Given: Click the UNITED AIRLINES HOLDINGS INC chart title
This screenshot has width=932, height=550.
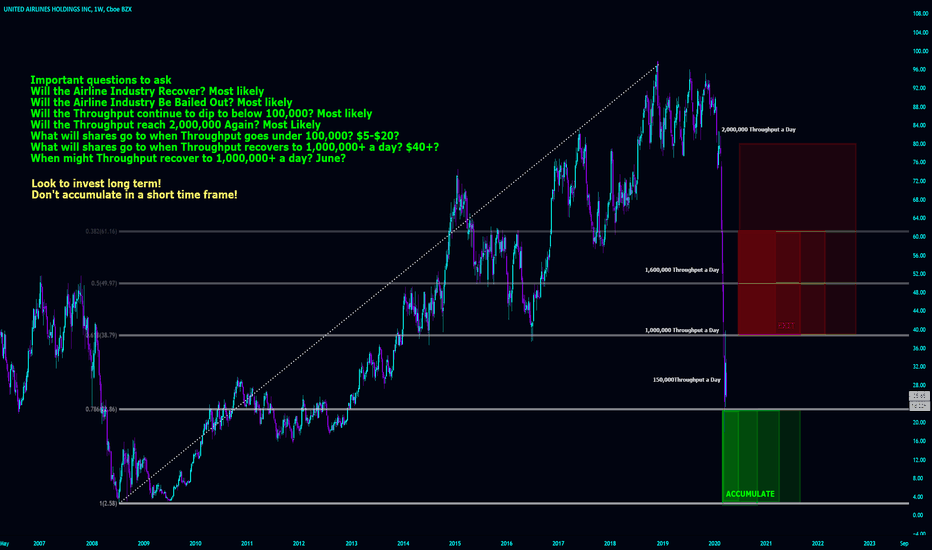Looking at the screenshot, I should (68, 10).
